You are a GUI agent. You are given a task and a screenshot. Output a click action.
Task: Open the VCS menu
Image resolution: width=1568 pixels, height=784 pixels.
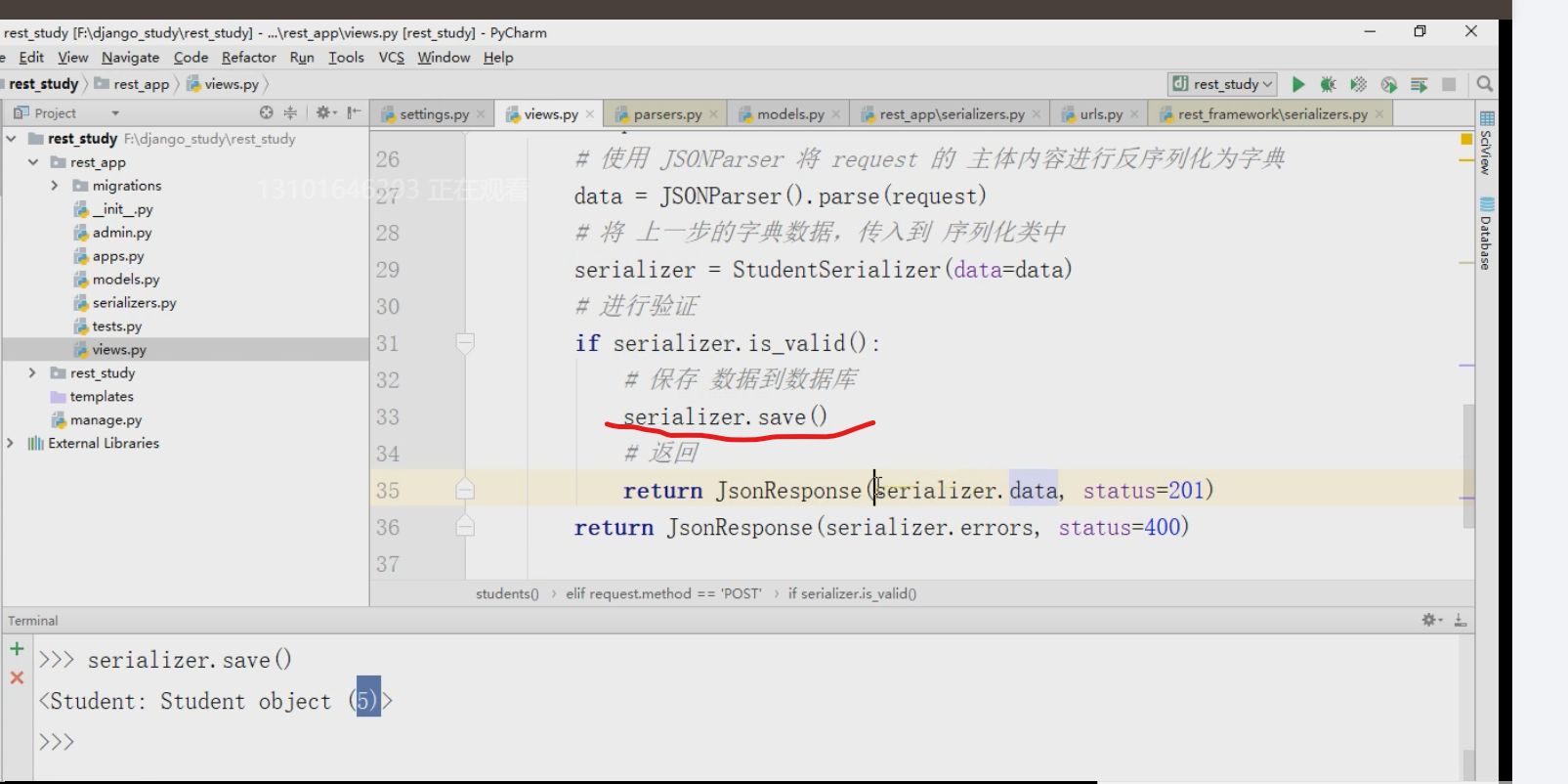(x=392, y=58)
